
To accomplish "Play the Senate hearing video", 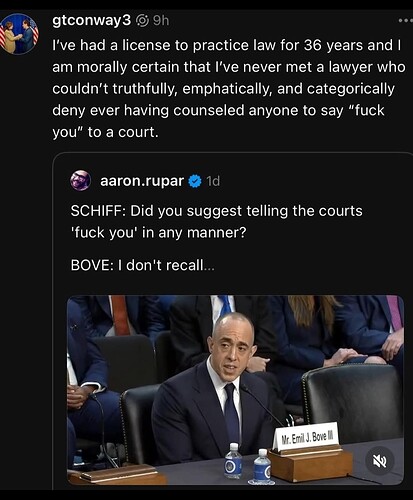I will click(x=235, y=390).
